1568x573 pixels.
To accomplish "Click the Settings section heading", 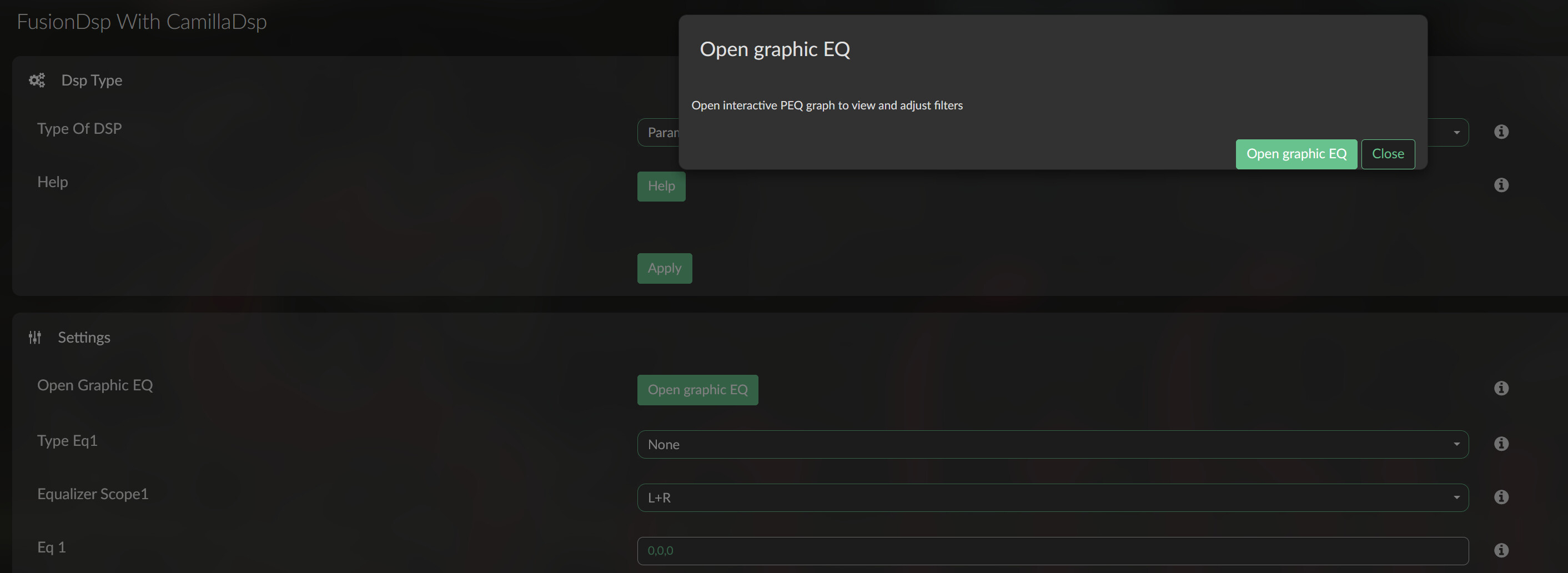I will pos(84,338).
